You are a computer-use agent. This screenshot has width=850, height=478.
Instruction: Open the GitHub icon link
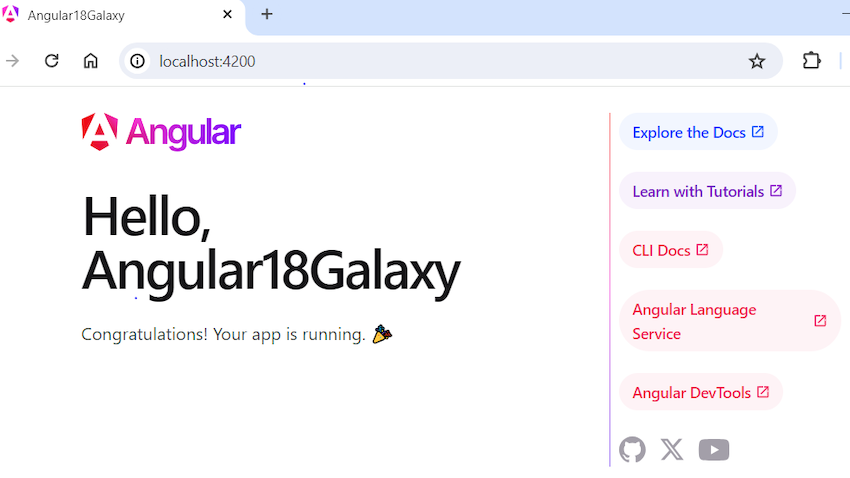pyautogui.click(x=632, y=449)
